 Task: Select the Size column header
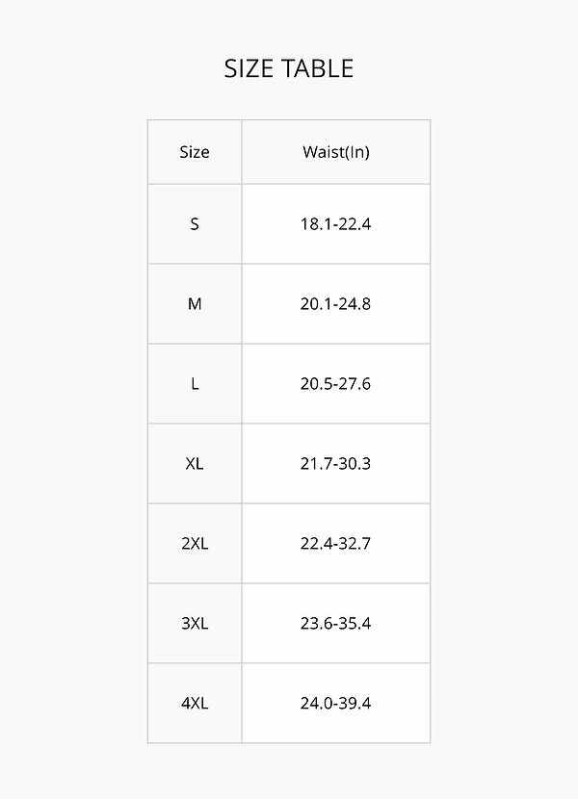pos(194,152)
